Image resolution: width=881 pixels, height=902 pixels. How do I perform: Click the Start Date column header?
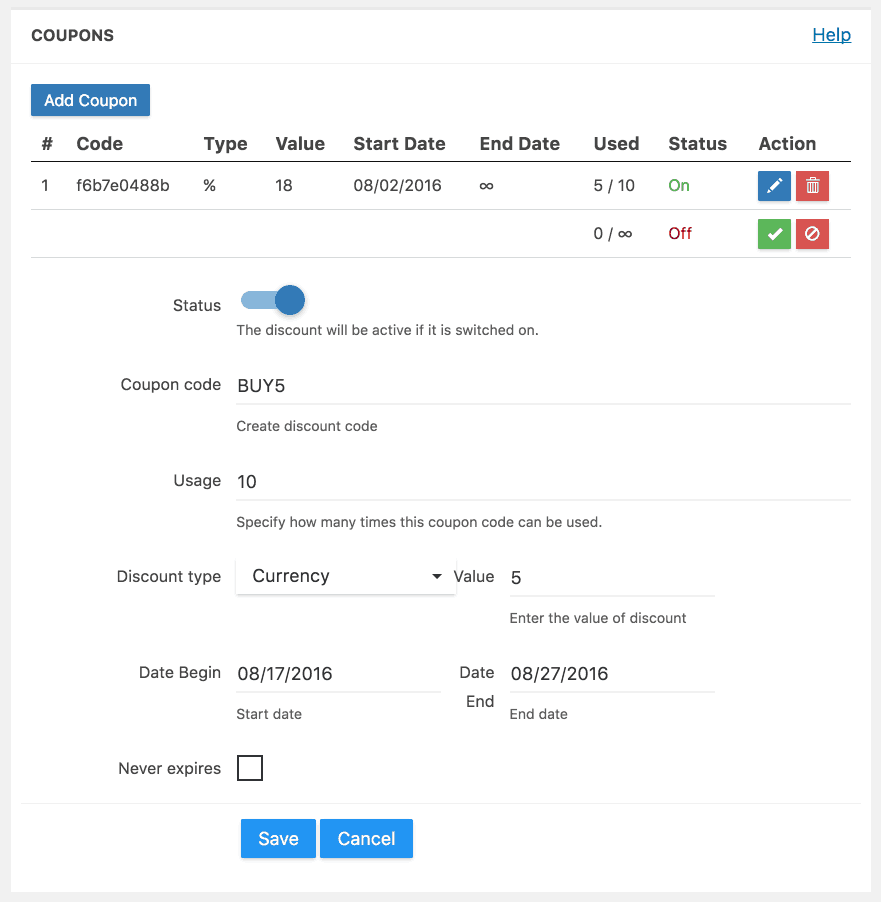[x=399, y=143]
